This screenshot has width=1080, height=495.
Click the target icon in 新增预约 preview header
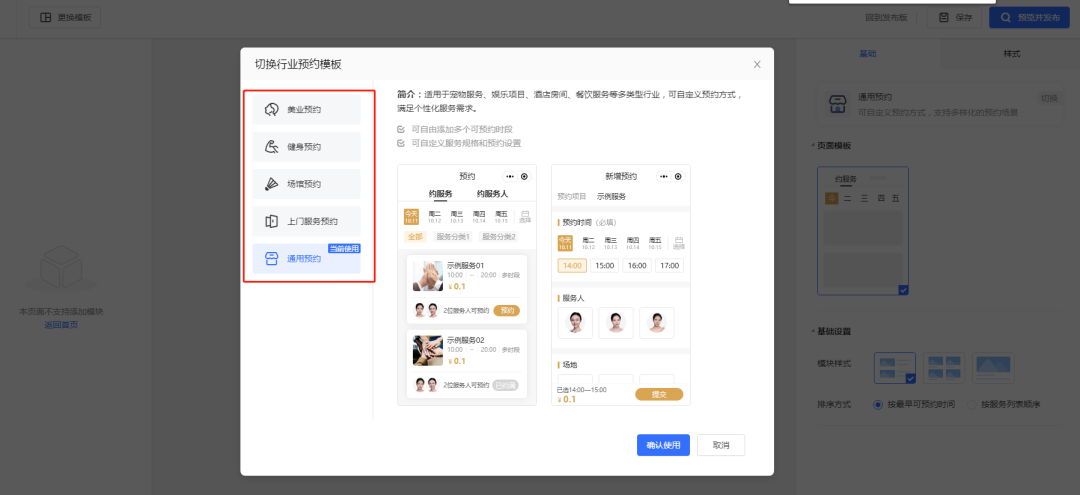click(678, 177)
